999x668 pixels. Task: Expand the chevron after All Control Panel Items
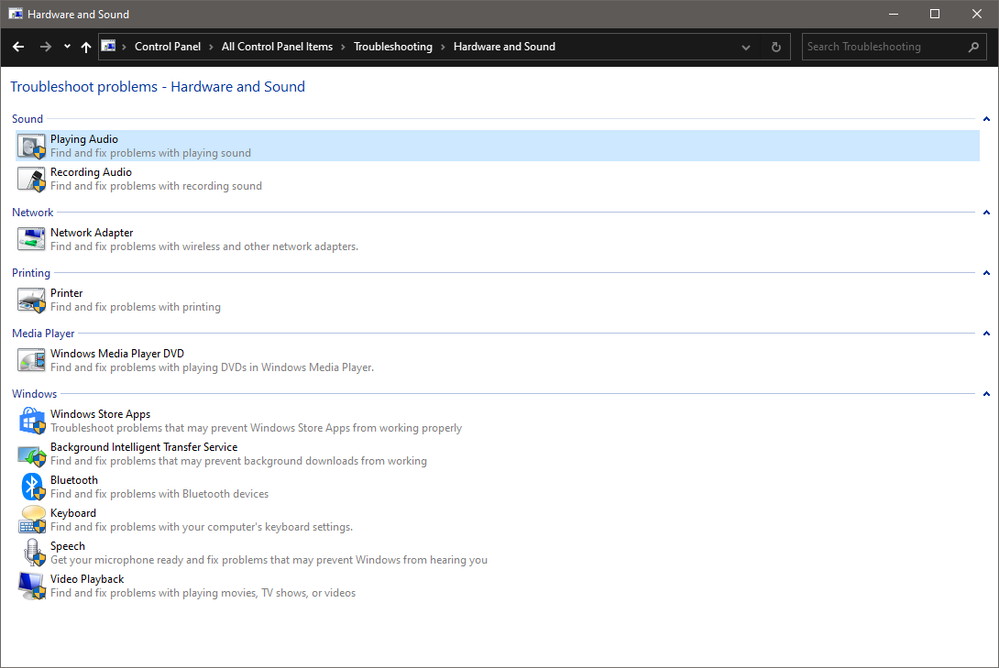coord(343,47)
